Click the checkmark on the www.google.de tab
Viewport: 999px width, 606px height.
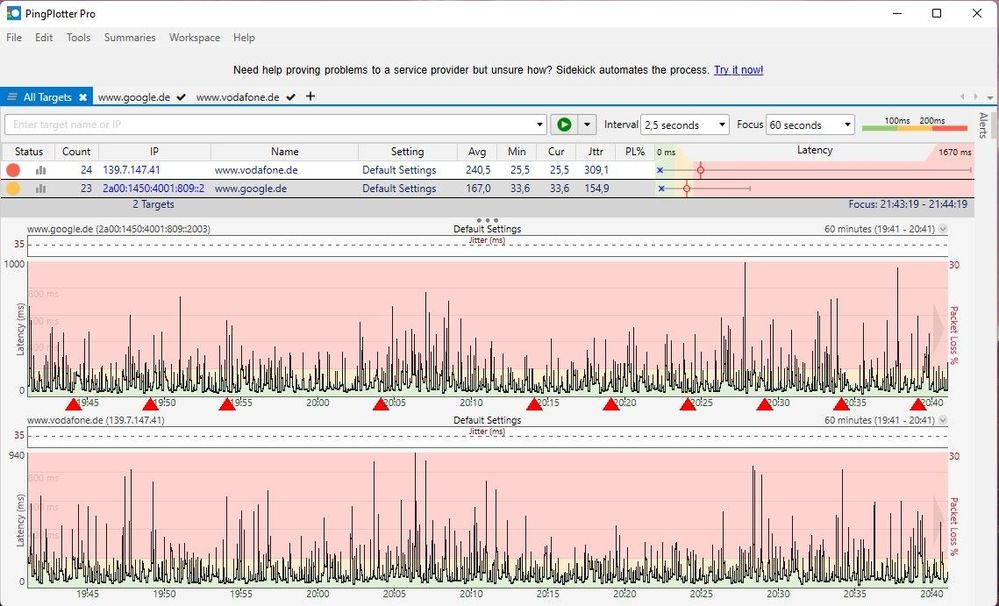(x=181, y=97)
